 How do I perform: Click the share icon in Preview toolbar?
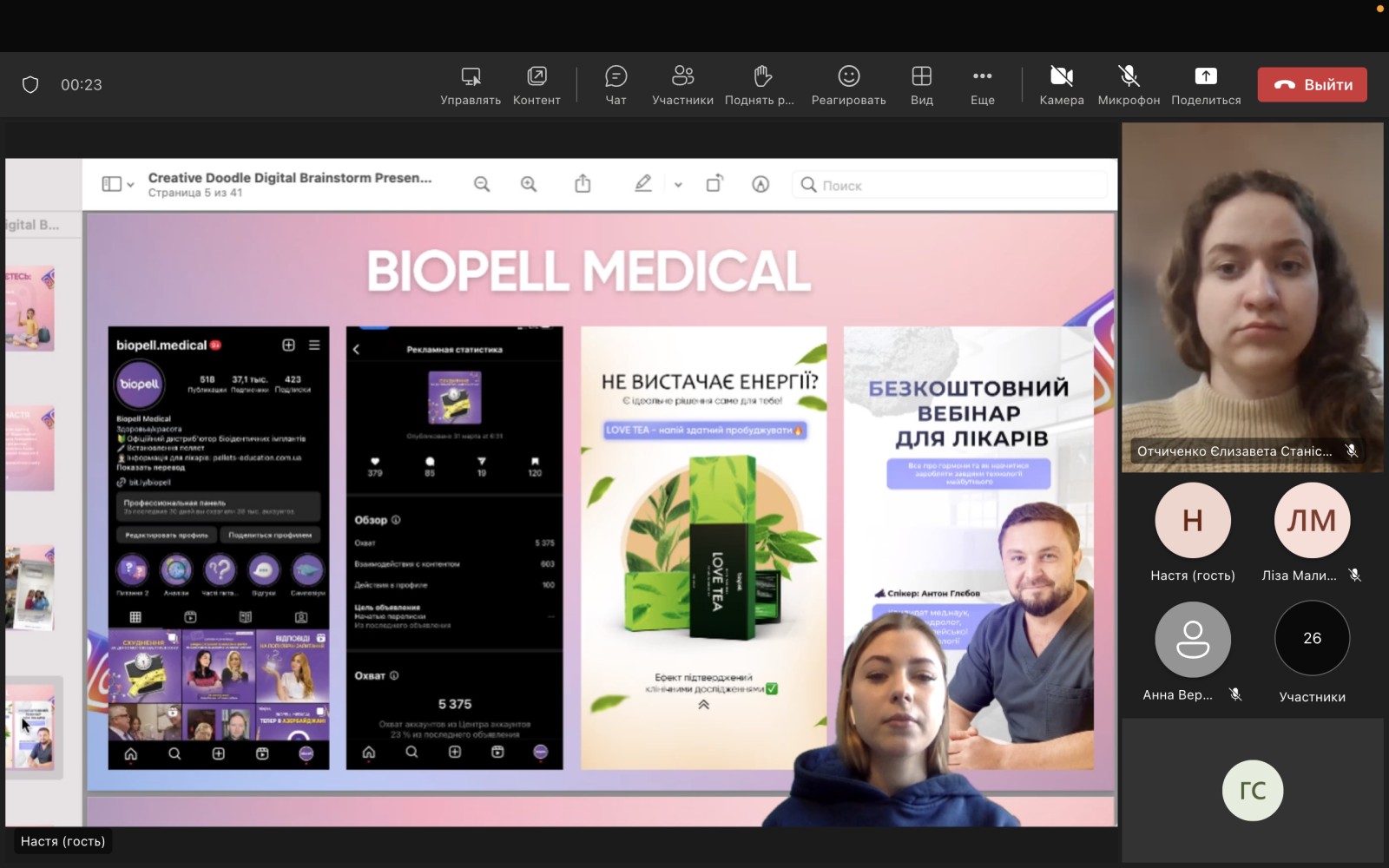pyautogui.click(x=583, y=183)
